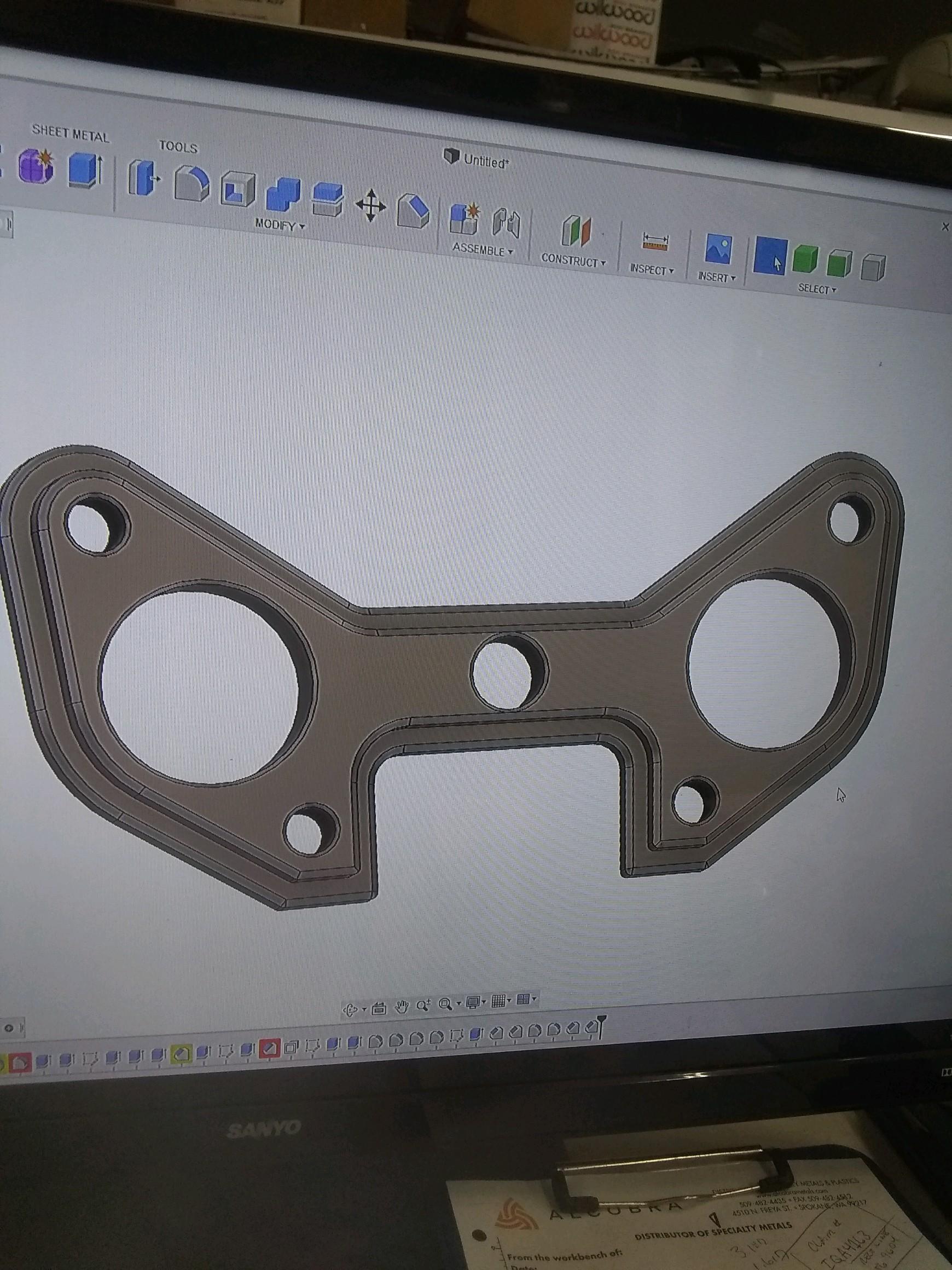Viewport: 952px width, 1270px height.
Task: Switch to the SHEET METAL tab
Action: (x=70, y=133)
